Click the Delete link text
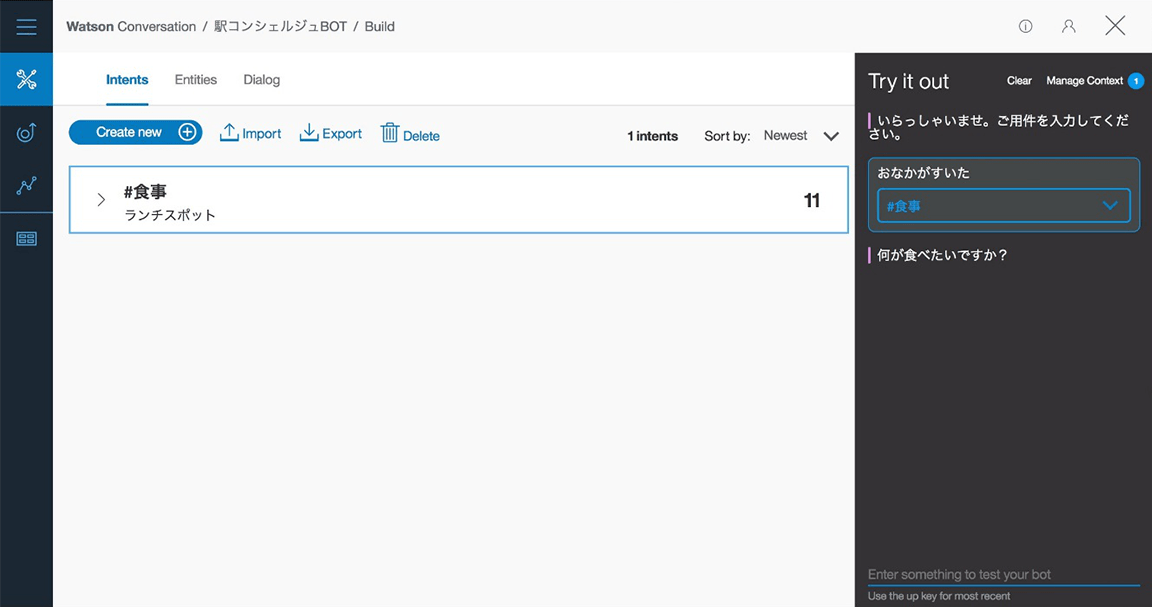1152x607 pixels. coord(421,136)
